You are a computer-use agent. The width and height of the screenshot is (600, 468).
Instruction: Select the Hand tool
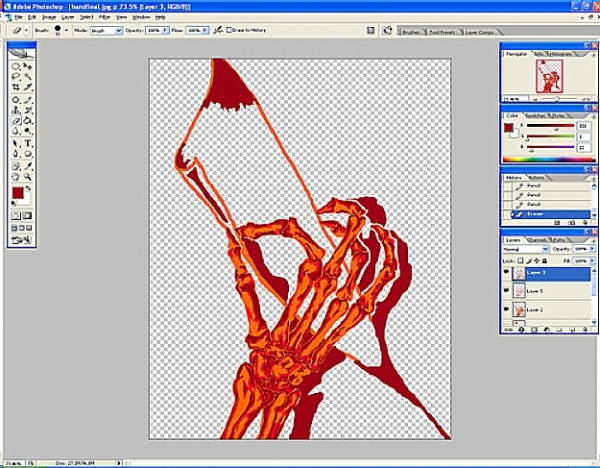tap(16, 177)
